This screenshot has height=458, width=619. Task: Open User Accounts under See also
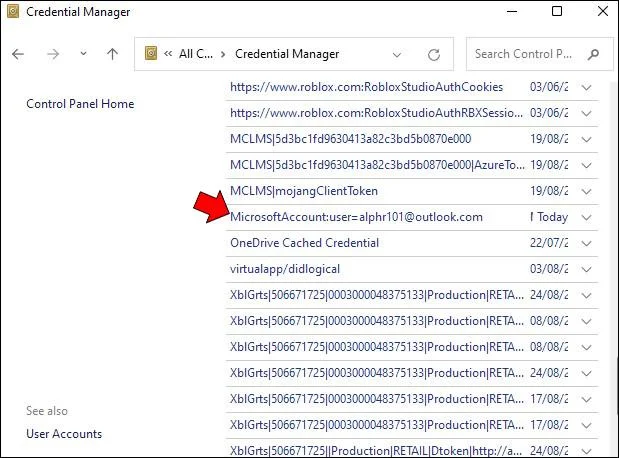(64, 434)
